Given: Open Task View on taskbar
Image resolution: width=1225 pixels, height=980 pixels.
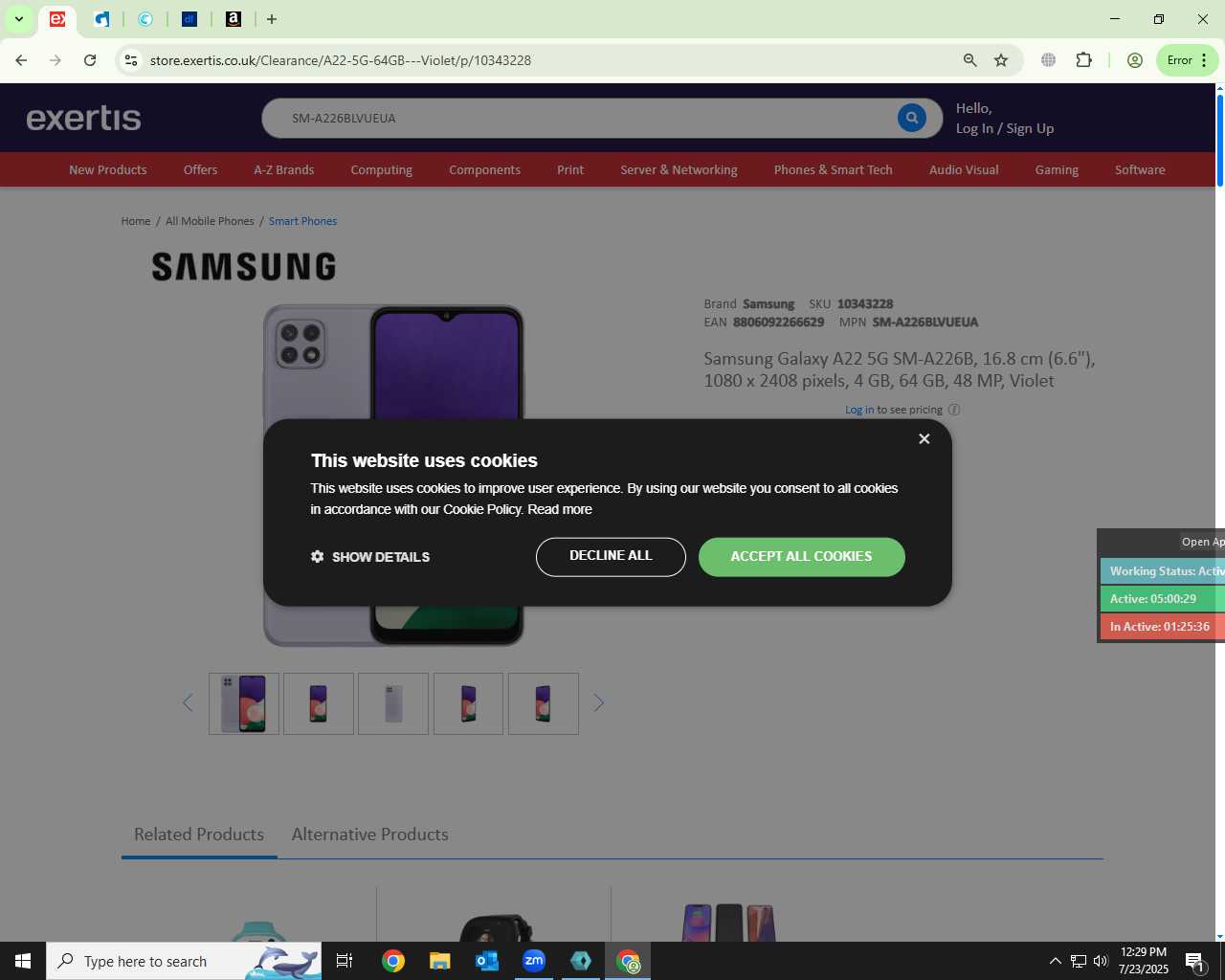Looking at the screenshot, I should 345,961.
